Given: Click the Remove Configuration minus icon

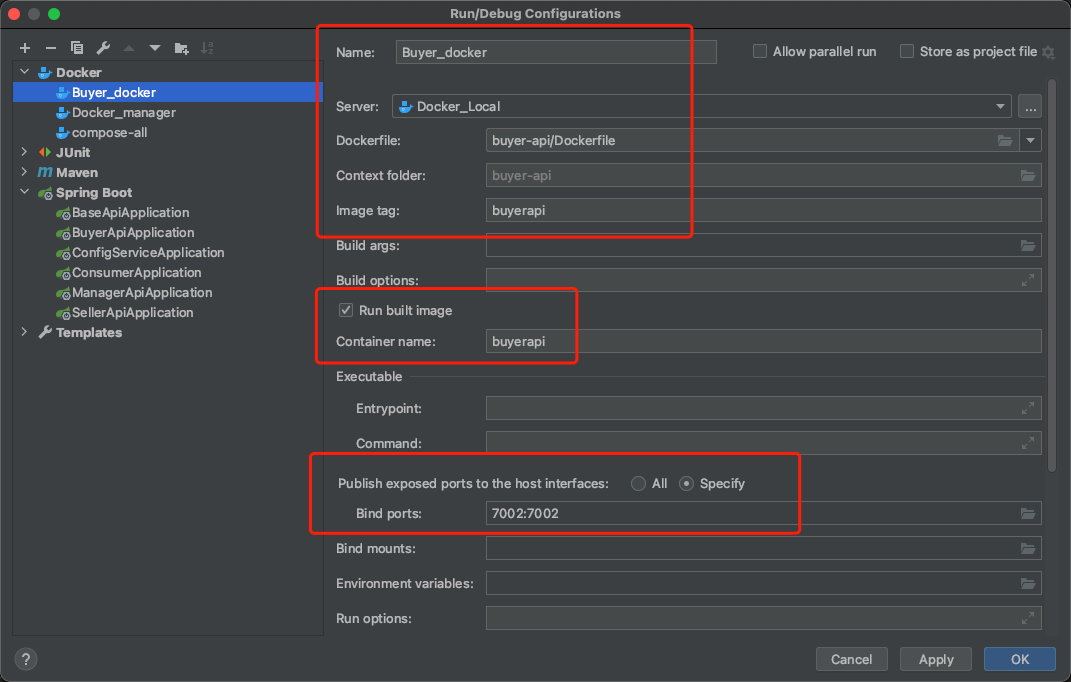Looking at the screenshot, I should point(51,48).
